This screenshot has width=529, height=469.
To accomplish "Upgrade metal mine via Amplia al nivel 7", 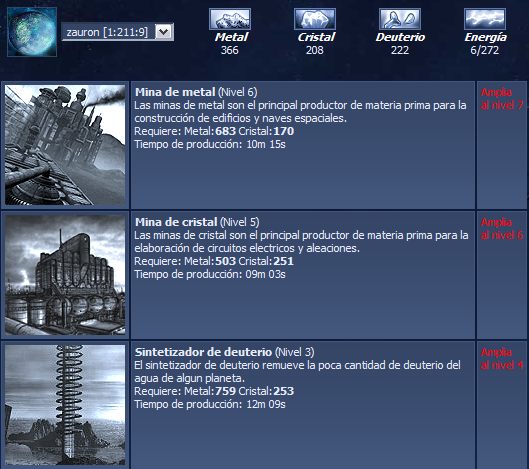I will [x=502, y=99].
